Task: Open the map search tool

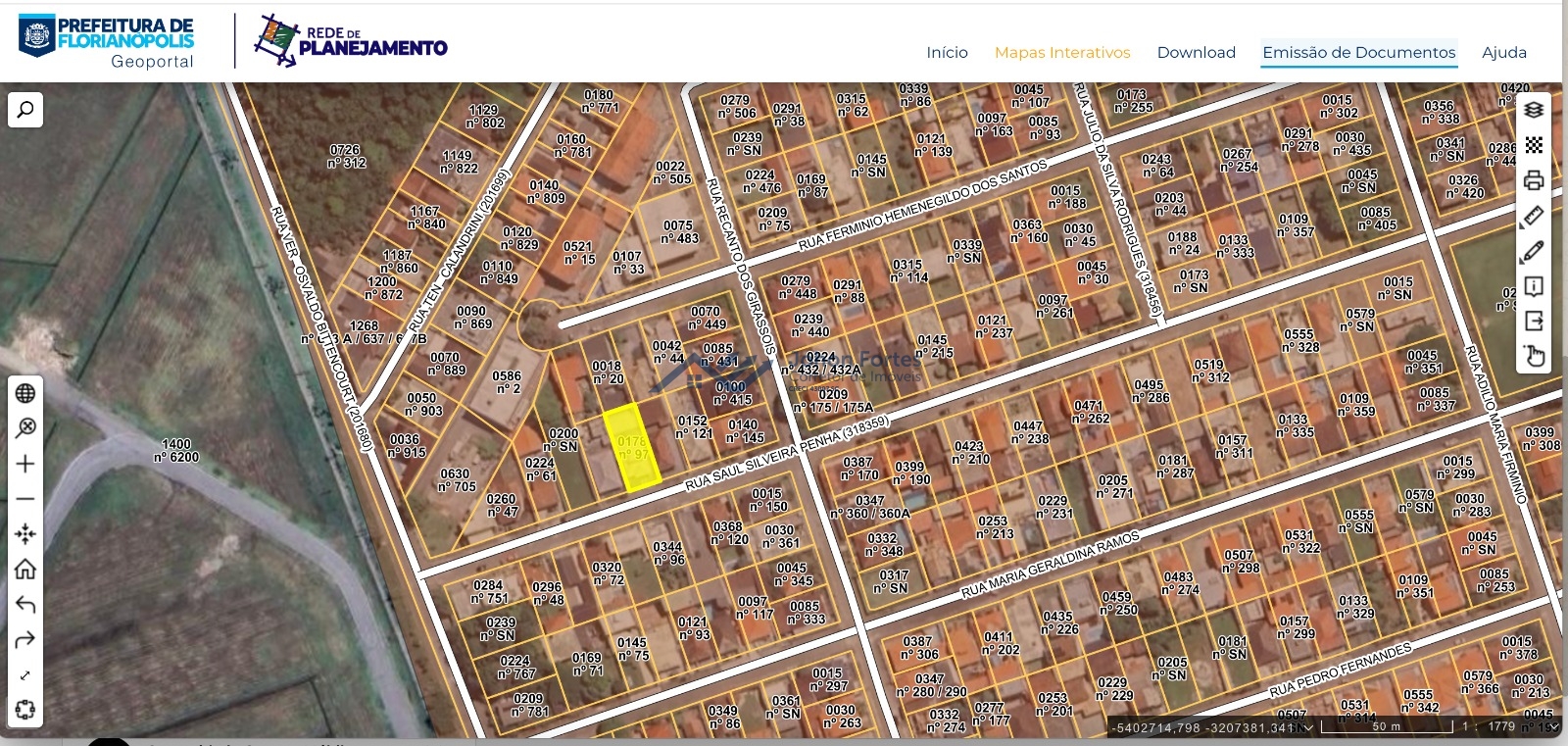Action: (25, 109)
